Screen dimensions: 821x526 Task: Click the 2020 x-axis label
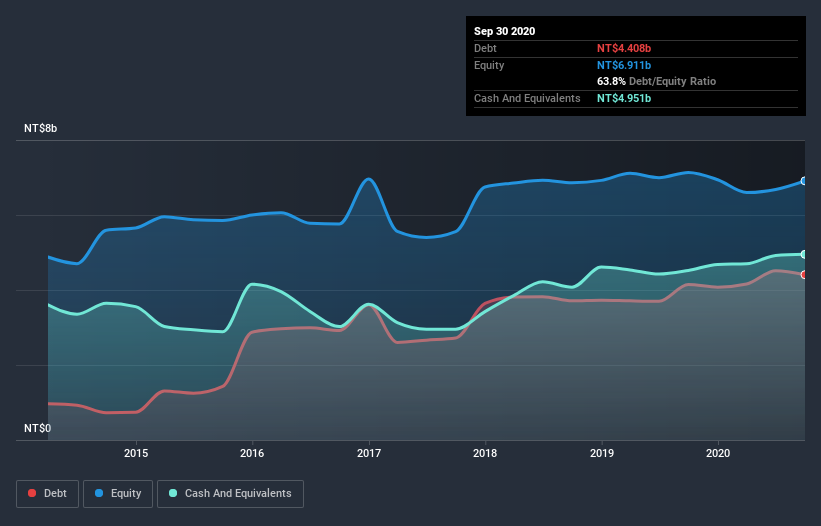click(718, 453)
